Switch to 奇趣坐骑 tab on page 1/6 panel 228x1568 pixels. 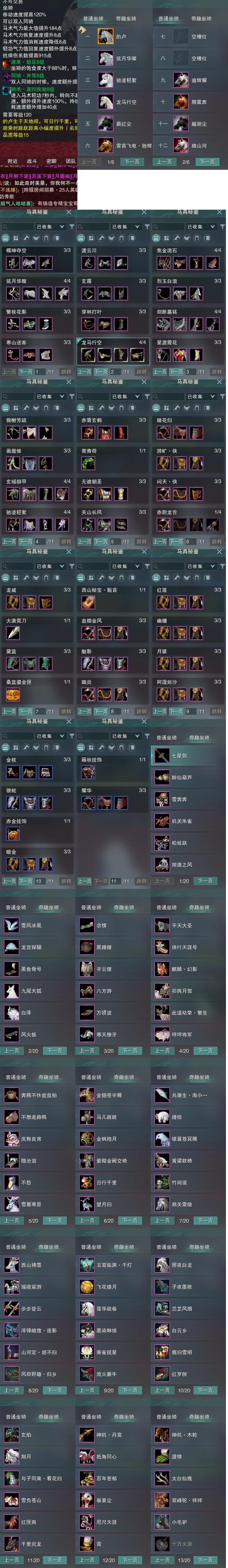[x=126, y=19]
